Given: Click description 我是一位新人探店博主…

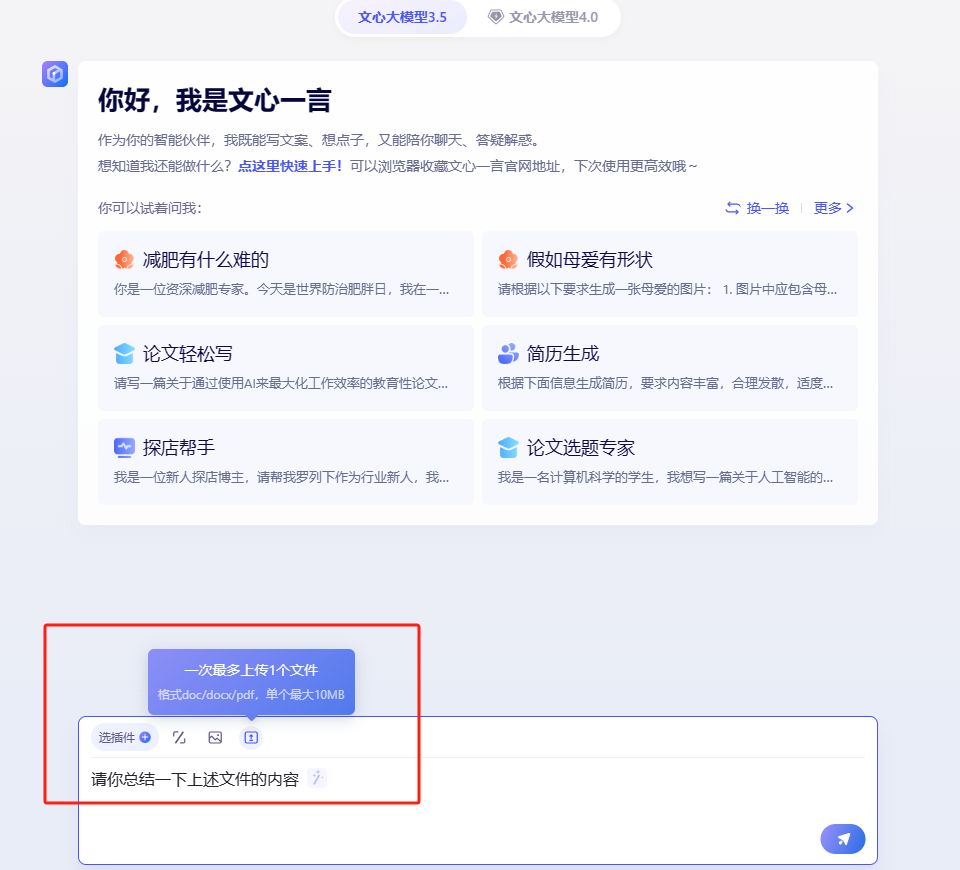Looking at the screenshot, I should [282, 477].
